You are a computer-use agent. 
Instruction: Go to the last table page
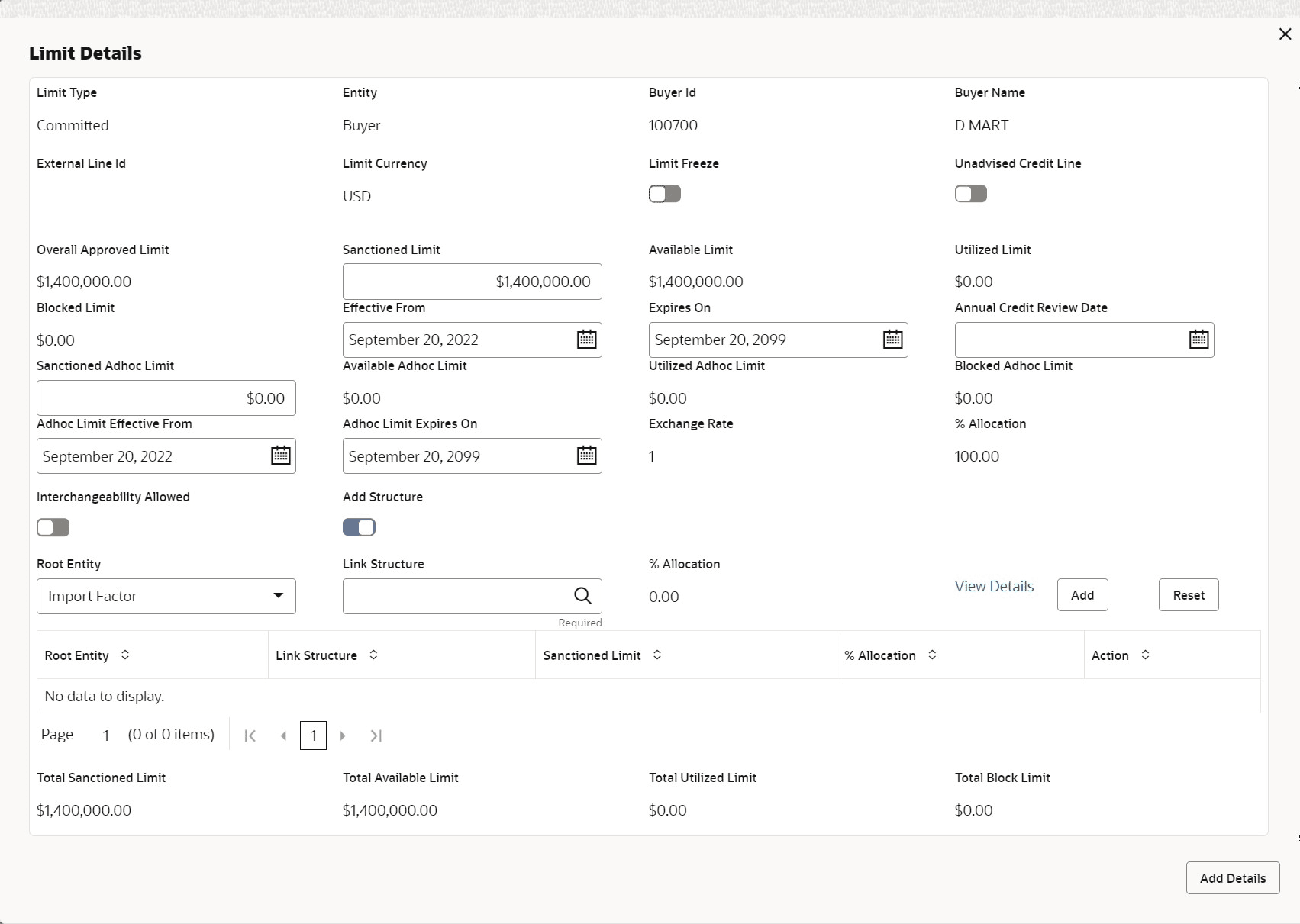[x=376, y=736]
